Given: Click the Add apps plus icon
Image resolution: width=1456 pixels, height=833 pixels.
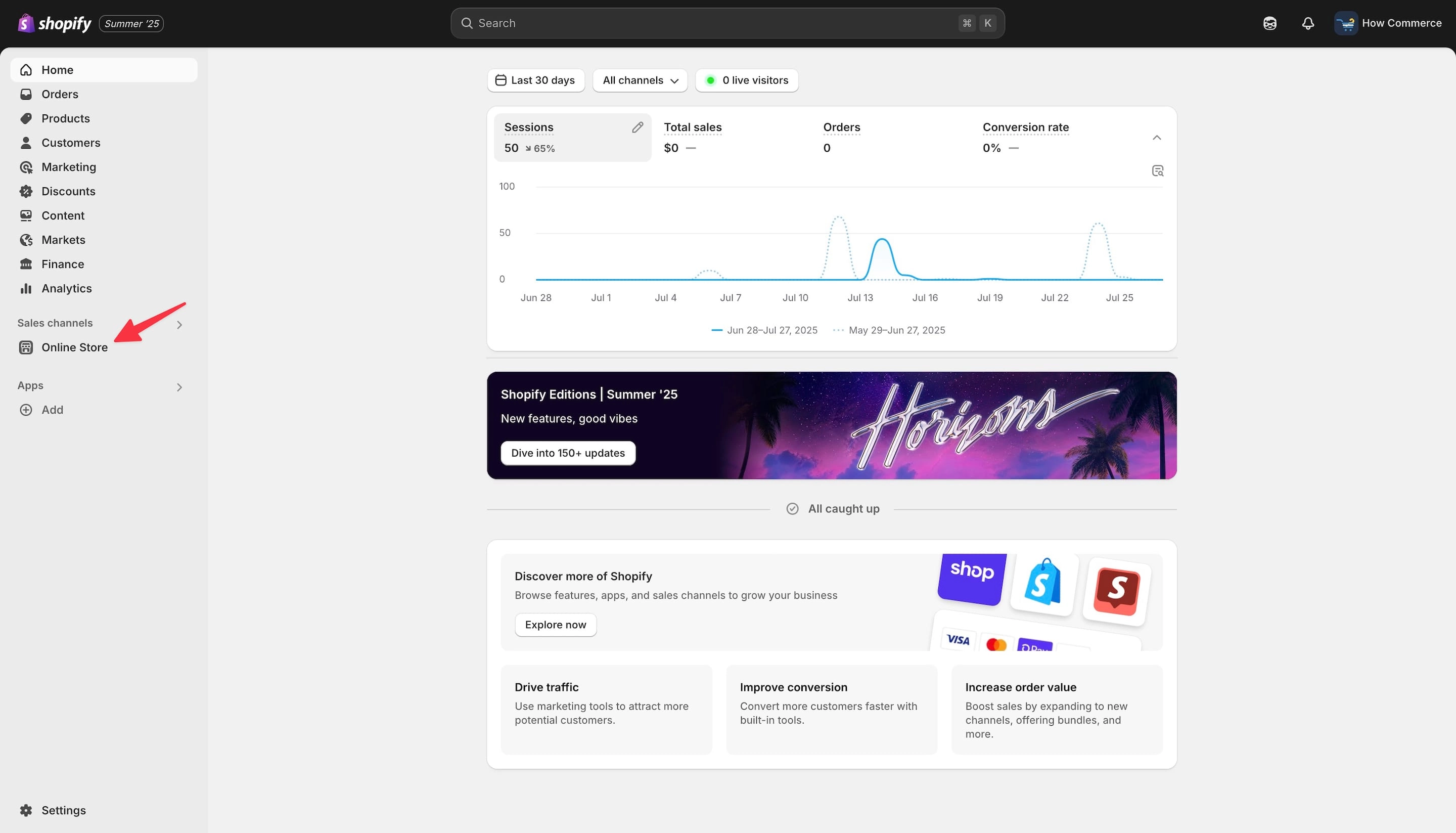Looking at the screenshot, I should pos(26,410).
